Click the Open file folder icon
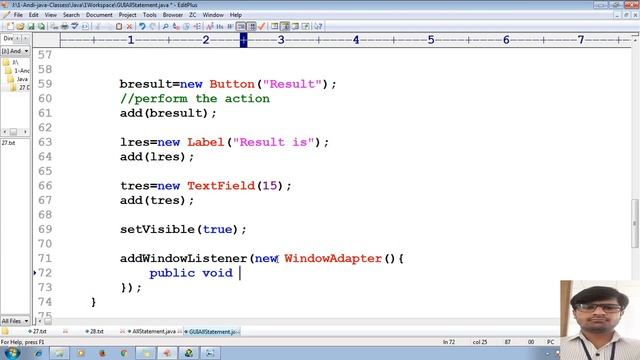This screenshot has width=640, height=360. coord(20,27)
